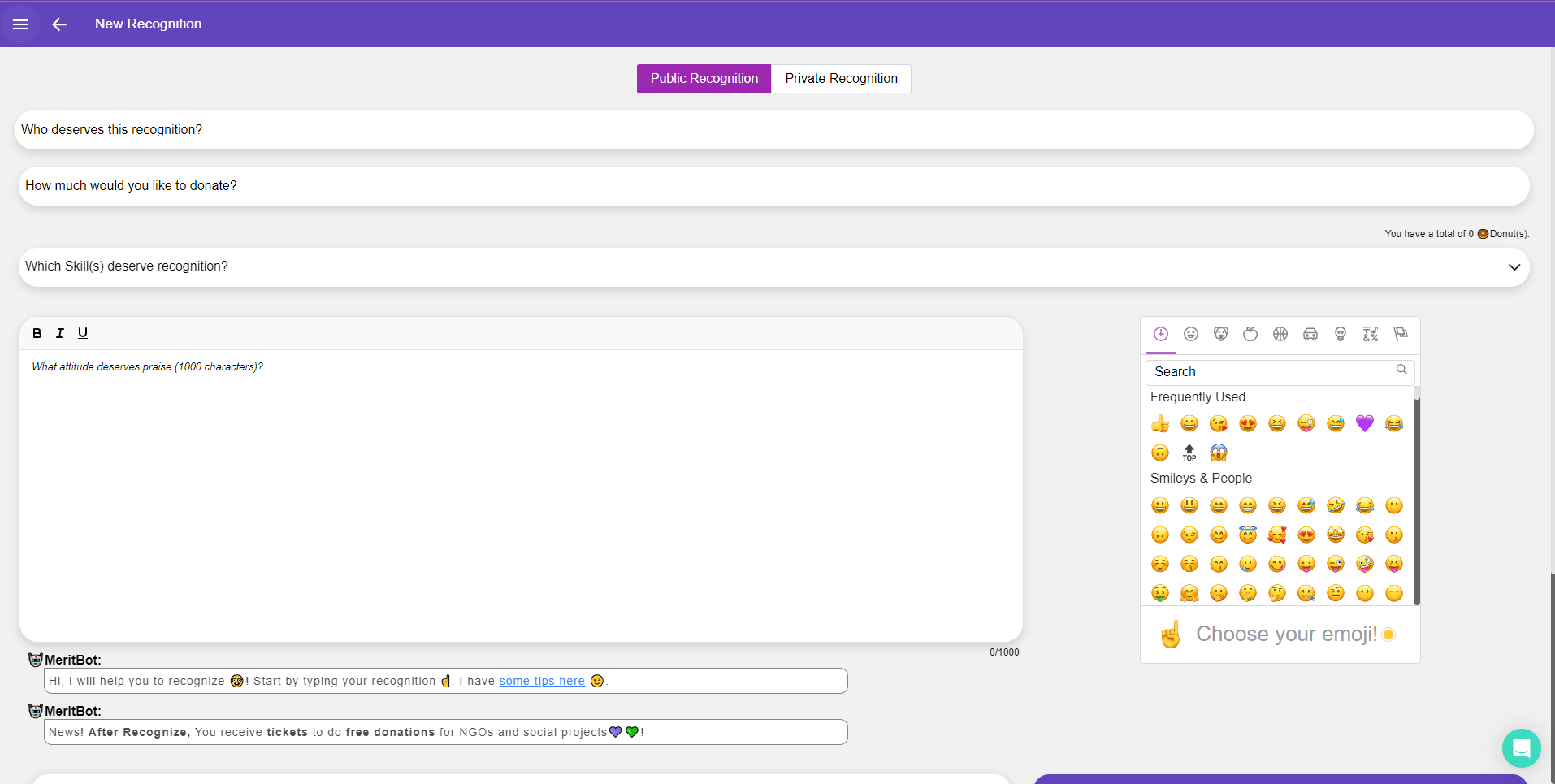The image size is (1555, 784).
Task: Click the first MeritBot avatar icon
Action: 35,660
